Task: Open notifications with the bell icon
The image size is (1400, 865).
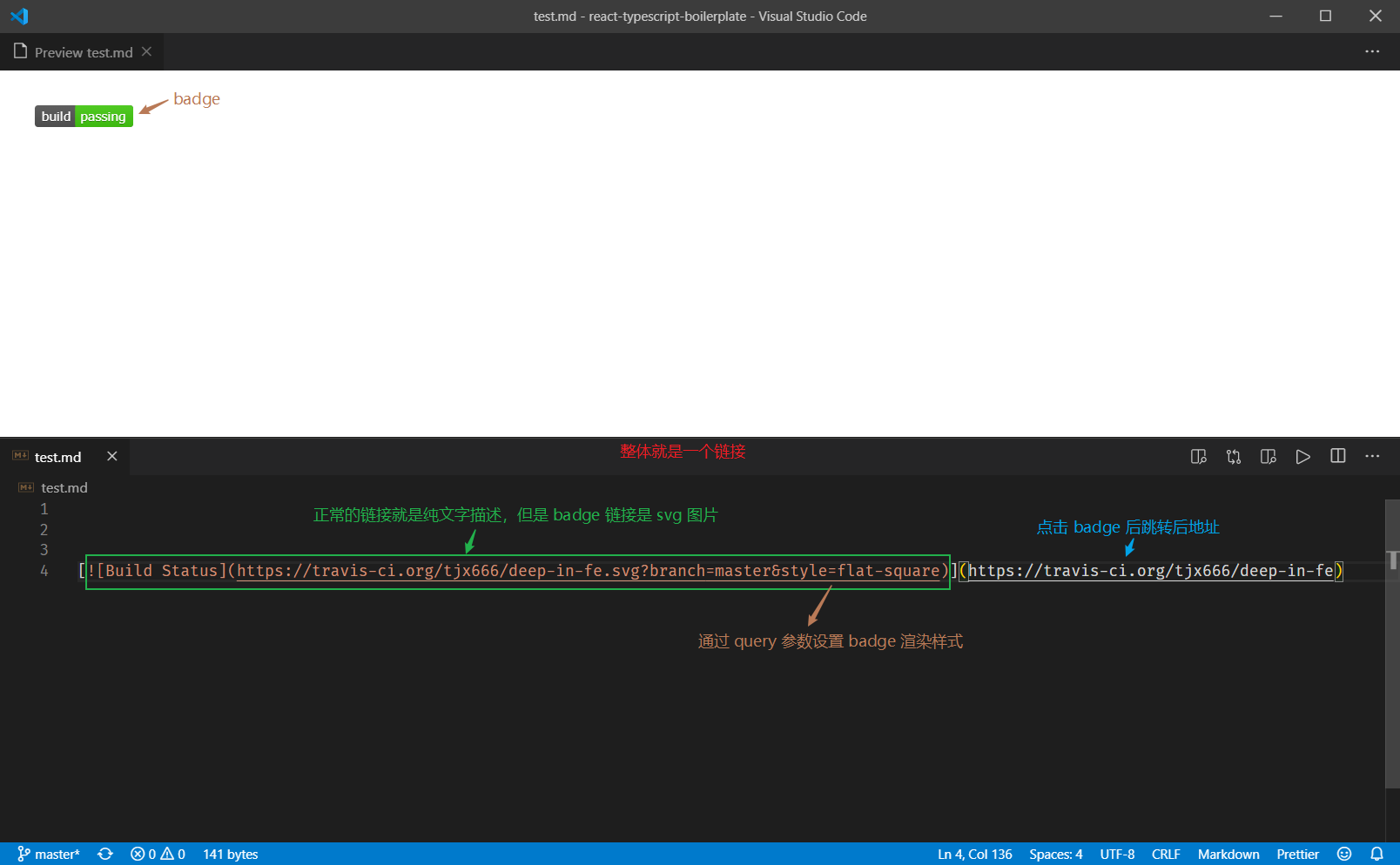Action: click(x=1376, y=855)
